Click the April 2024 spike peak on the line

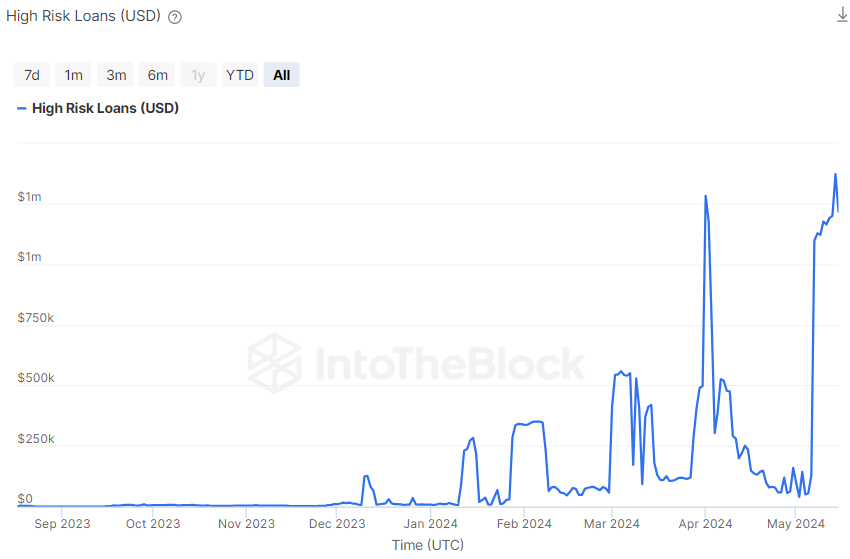pyautogui.click(x=706, y=196)
